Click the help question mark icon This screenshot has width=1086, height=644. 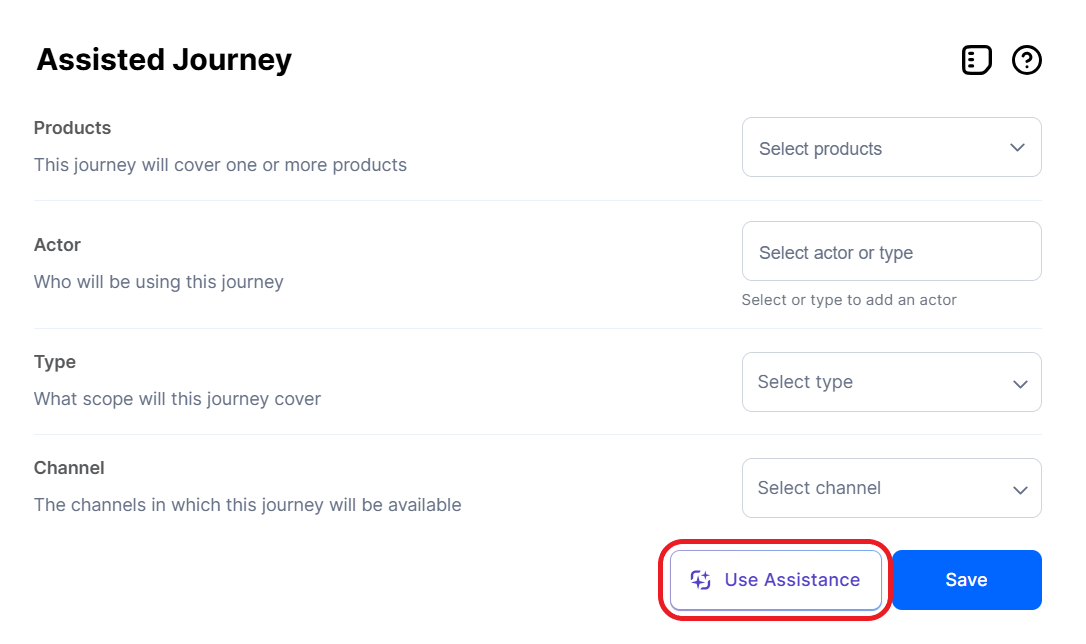1027,61
